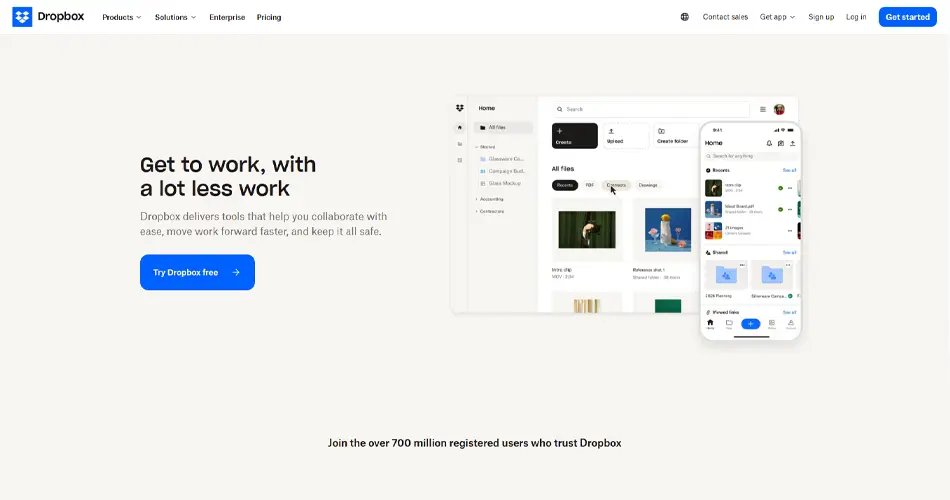Click the user avatar in the desktop mockup
The height and width of the screenshot is (500, 950).
click(x=779, y=109)
